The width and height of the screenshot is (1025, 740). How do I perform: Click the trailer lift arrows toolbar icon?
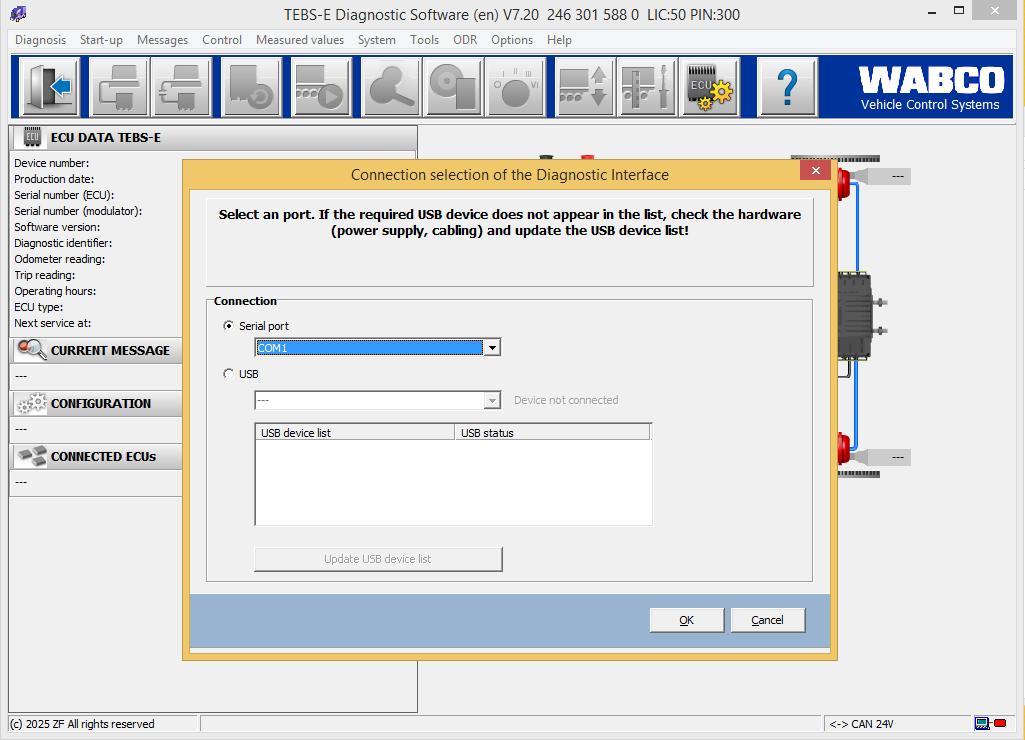(x=584, y=87)
